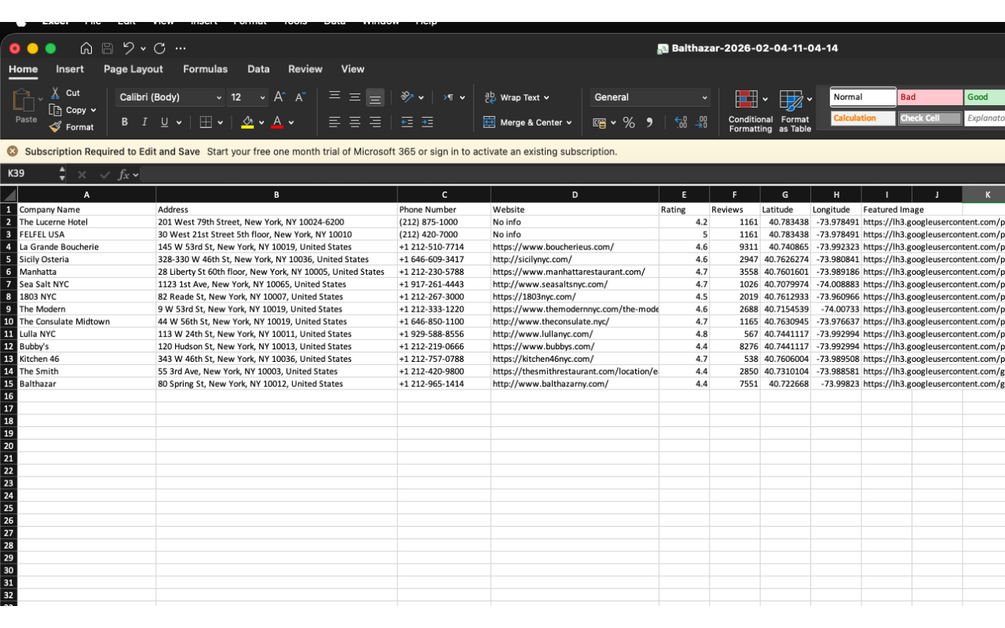Viewport: 1005px width, 628px height.
Task: Expand the underline style arrow
Action: pos(179,122)
